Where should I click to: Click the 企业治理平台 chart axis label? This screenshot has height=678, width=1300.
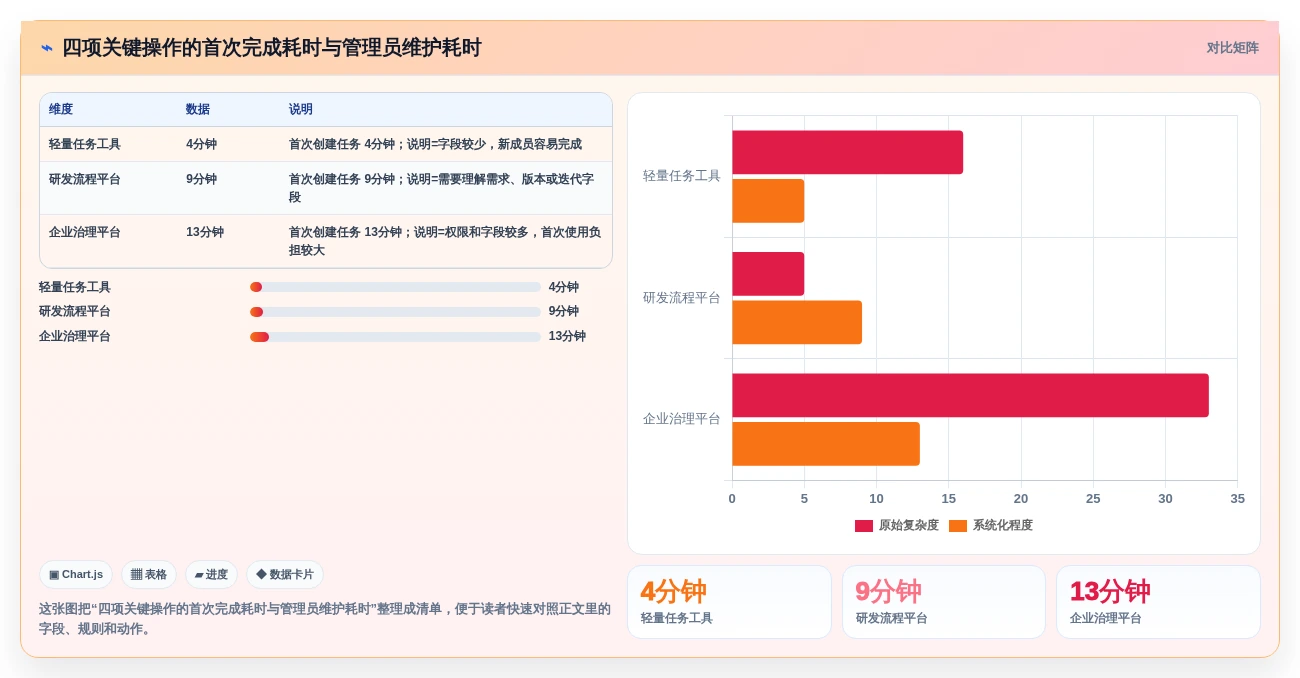[x=681, y=419]
